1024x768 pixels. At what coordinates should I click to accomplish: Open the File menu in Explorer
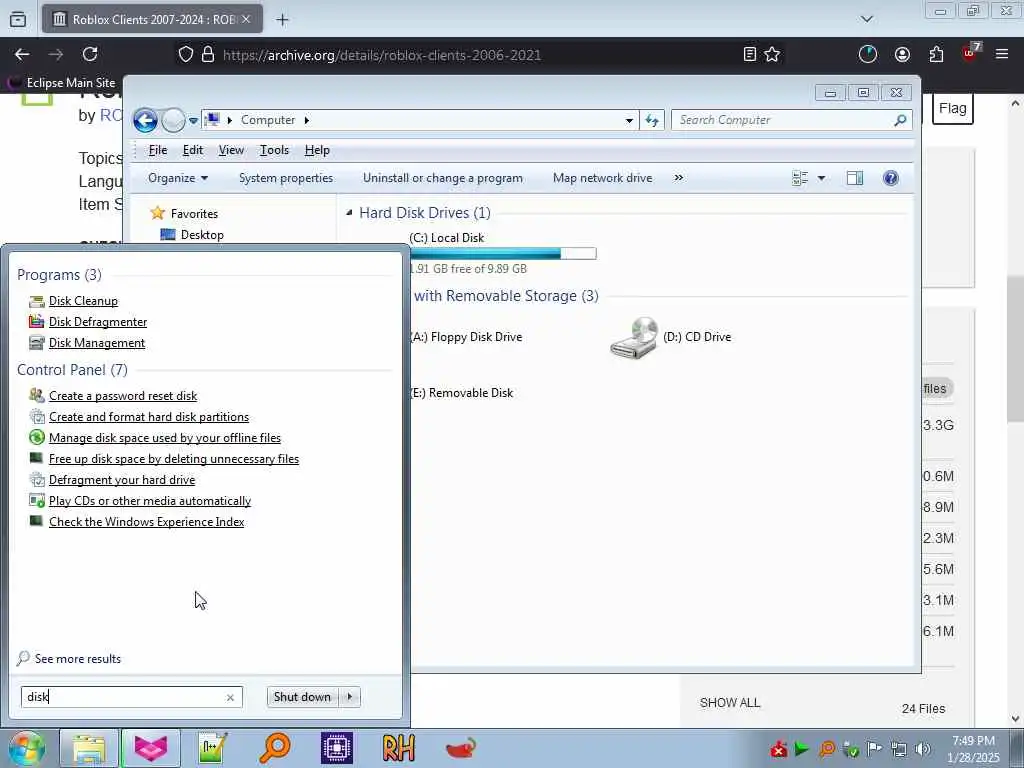[158, 150]
